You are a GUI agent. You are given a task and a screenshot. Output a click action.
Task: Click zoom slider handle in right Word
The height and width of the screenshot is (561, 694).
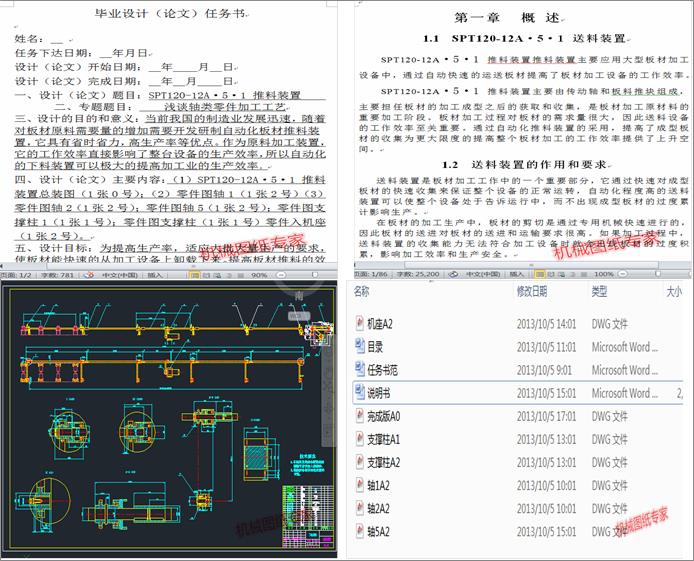[x=658, y=274]
